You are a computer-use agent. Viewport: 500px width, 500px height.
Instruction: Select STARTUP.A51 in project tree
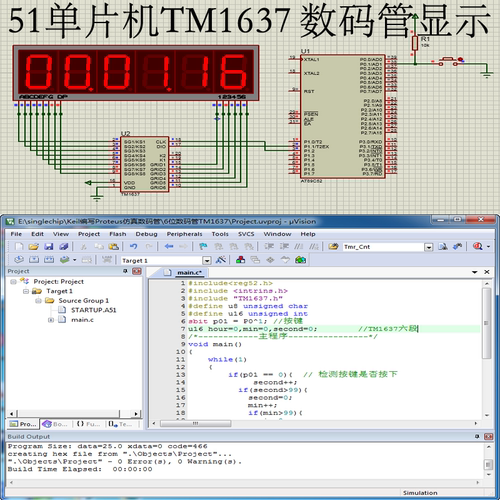93,310
